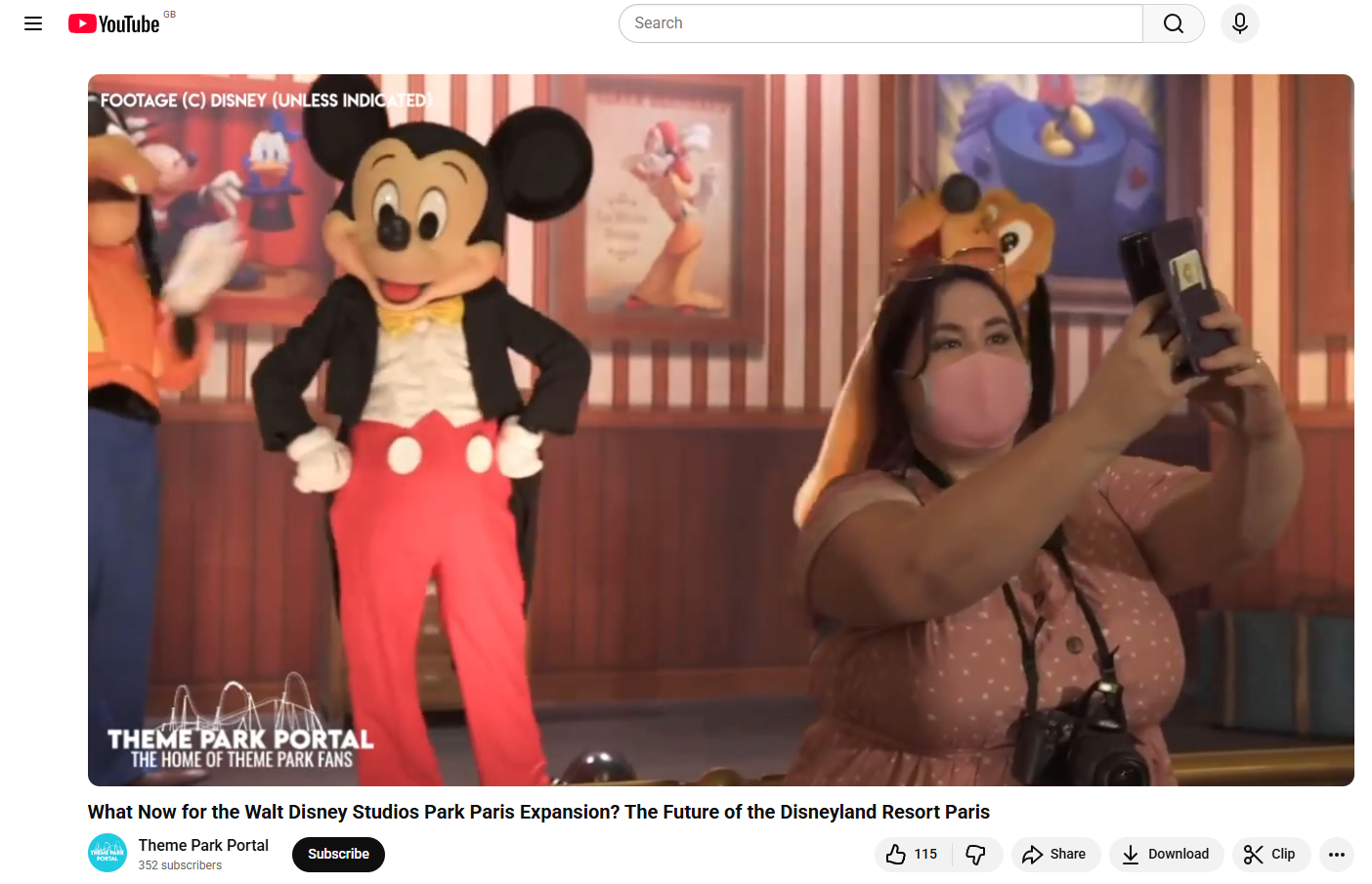Create a clip with the scissors button
1372x884 pixels.
(1269, 854)
